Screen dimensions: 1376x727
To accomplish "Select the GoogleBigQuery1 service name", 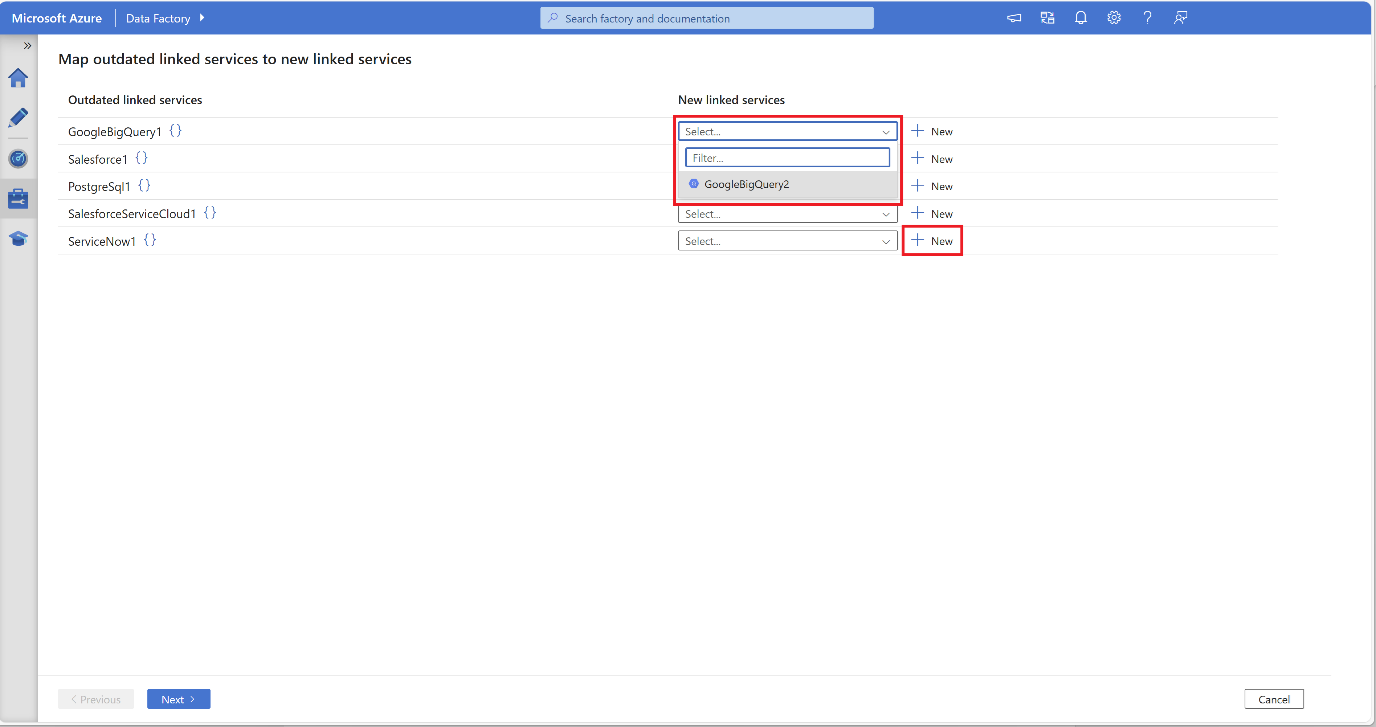I will pos(115,132).
